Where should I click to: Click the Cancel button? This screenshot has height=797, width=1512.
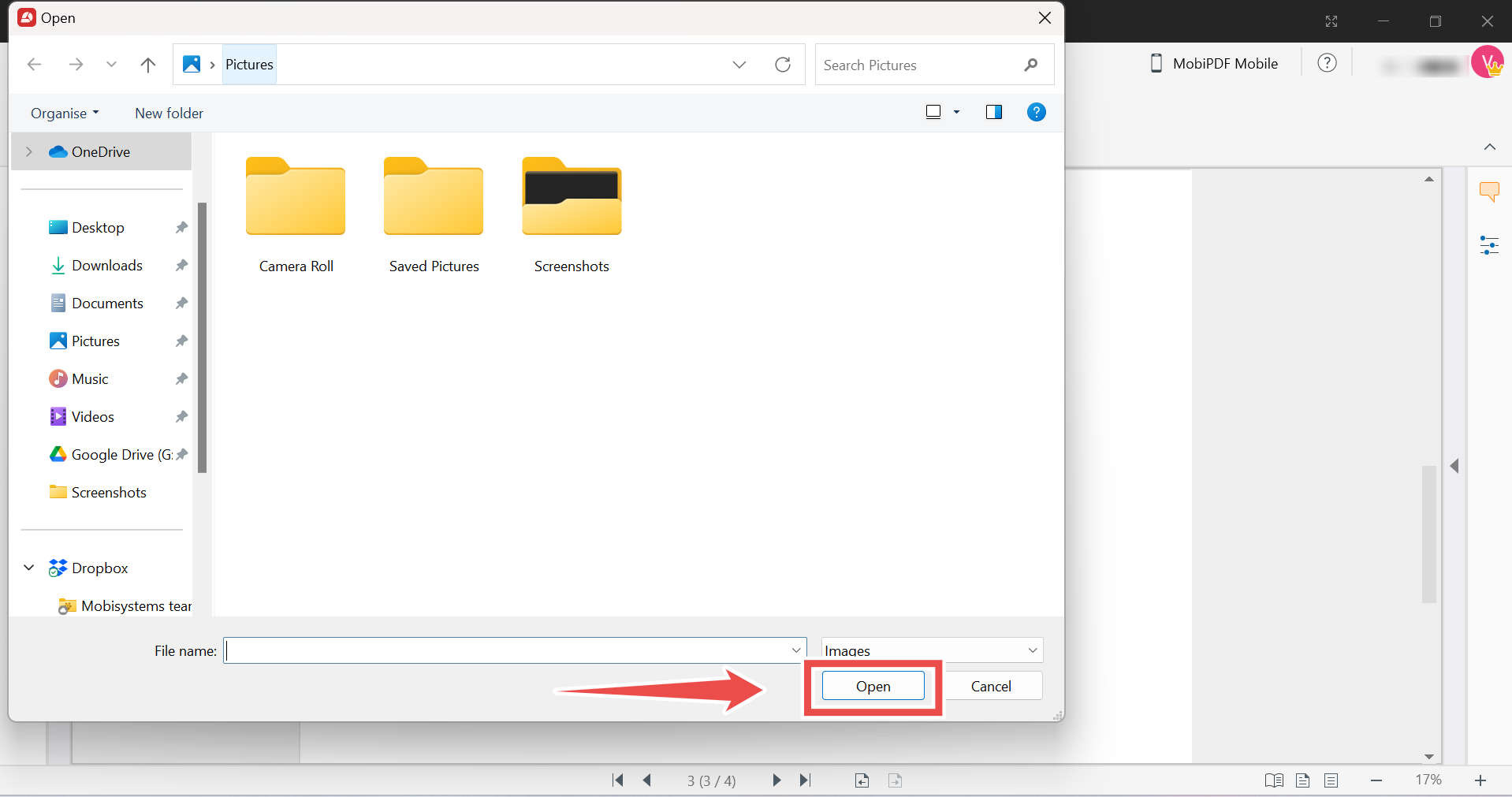(991, 686)
